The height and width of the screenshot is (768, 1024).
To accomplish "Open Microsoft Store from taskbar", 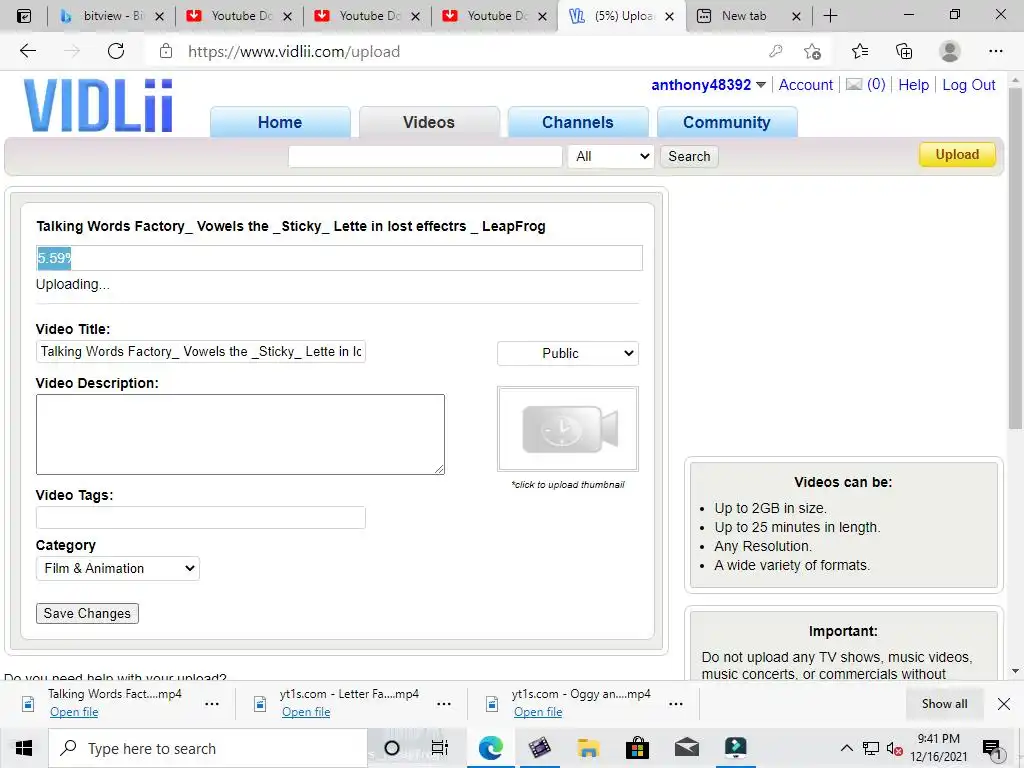I will (637, 748).
